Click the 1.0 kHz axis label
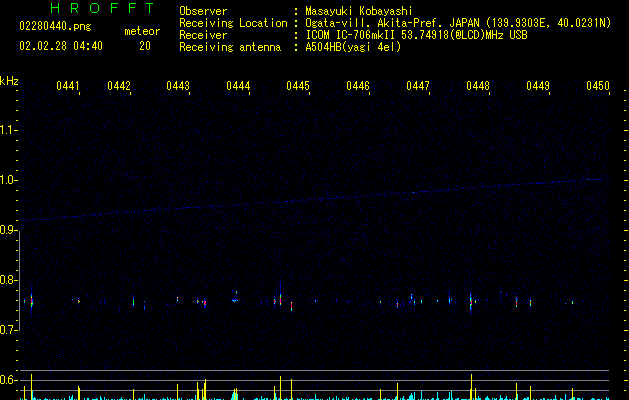 click(8, 180)
